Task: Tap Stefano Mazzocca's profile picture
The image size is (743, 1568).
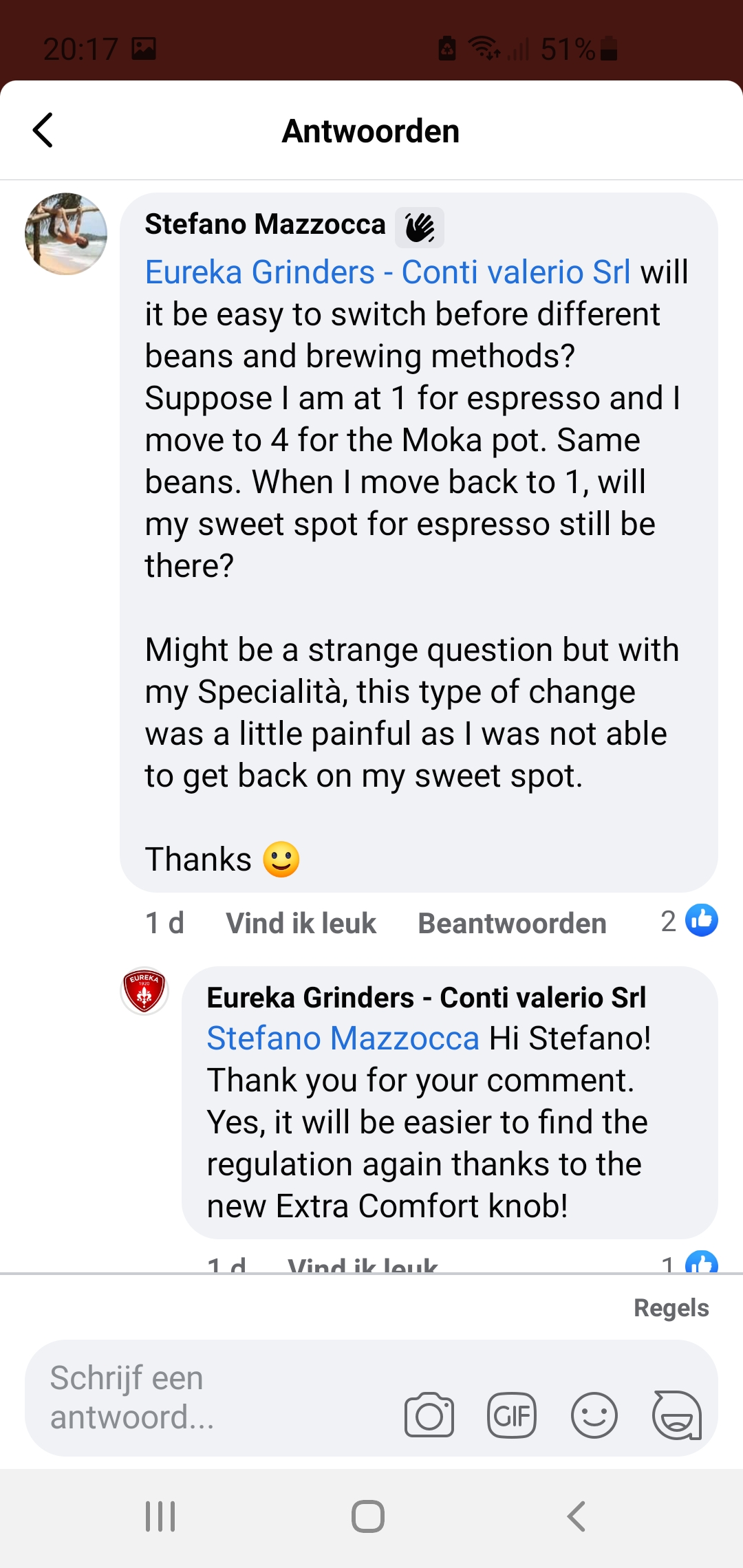Action: (x=66, y=234)
